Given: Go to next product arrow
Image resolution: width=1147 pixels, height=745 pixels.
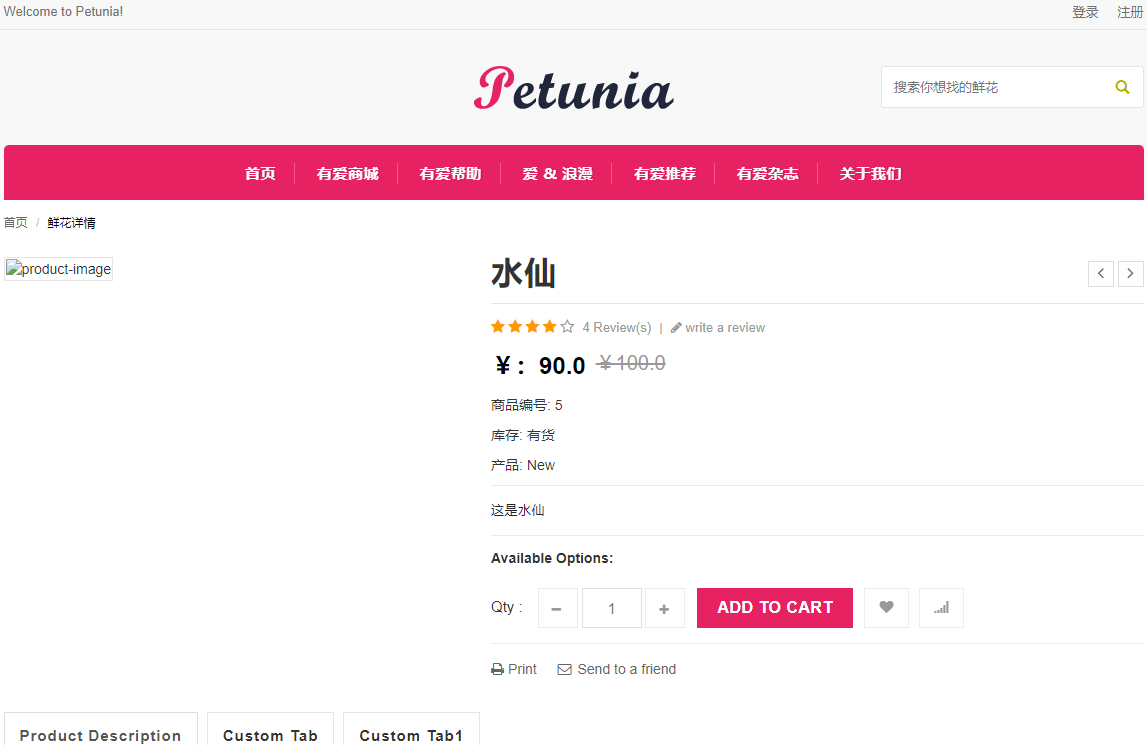Looking at the screenshot, I should point(1130,274).
